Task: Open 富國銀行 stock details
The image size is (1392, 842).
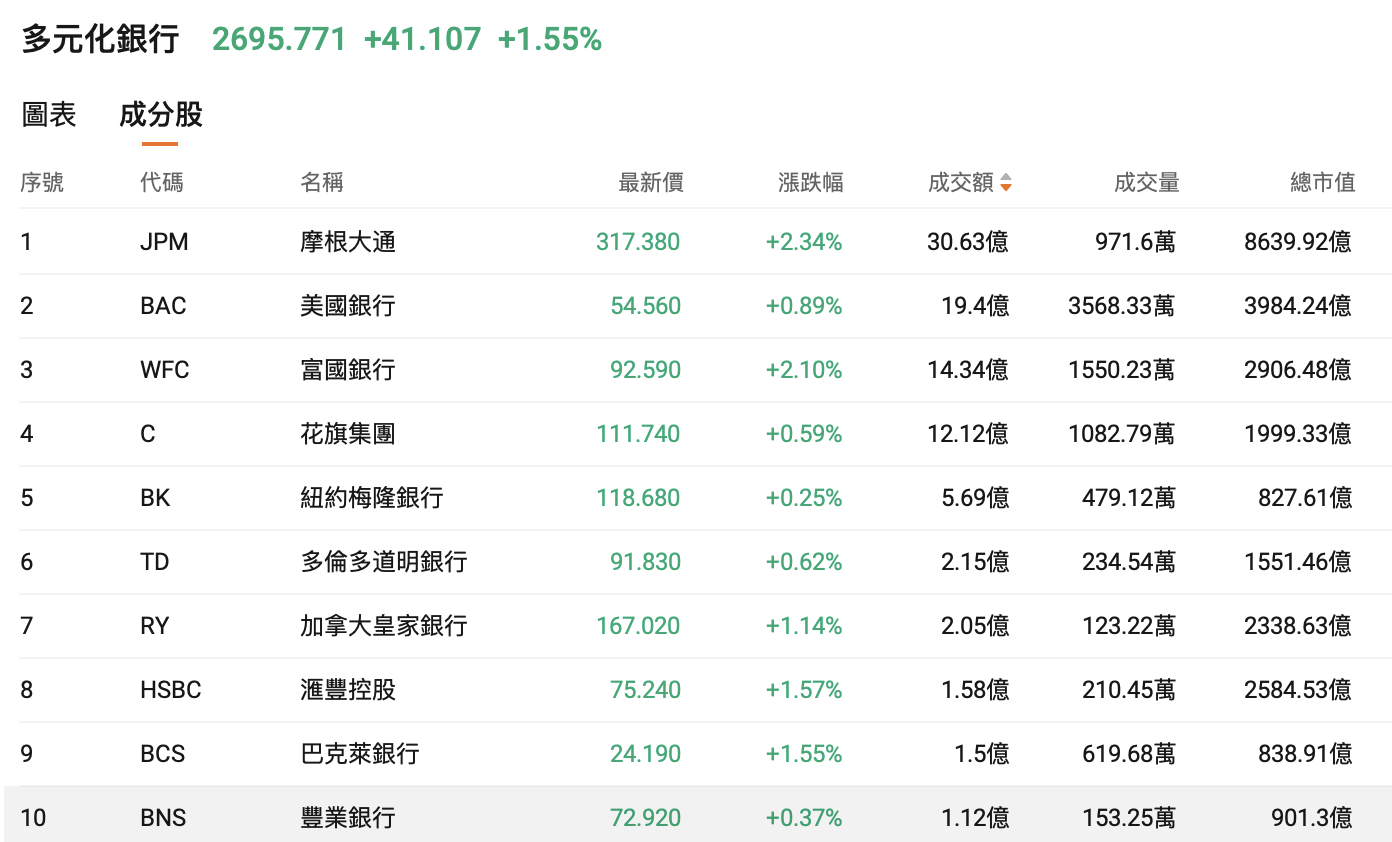Action: pyautogui.click(x=348, y=370)
